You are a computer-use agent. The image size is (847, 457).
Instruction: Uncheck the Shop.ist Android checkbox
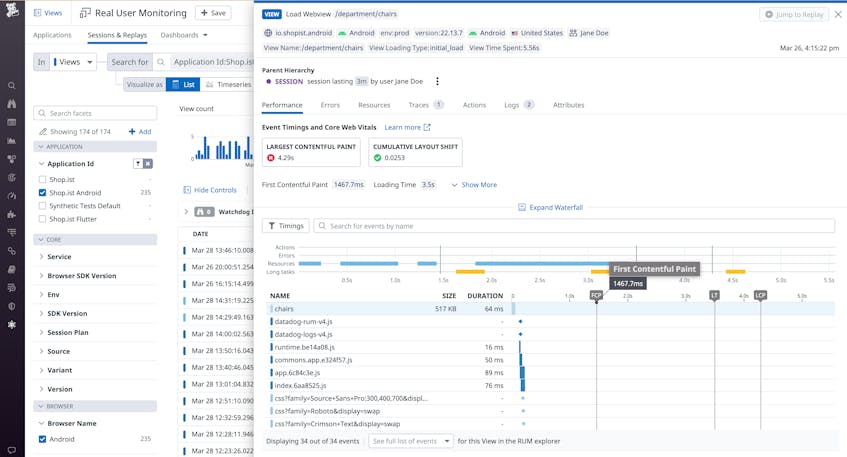(42, 192)
